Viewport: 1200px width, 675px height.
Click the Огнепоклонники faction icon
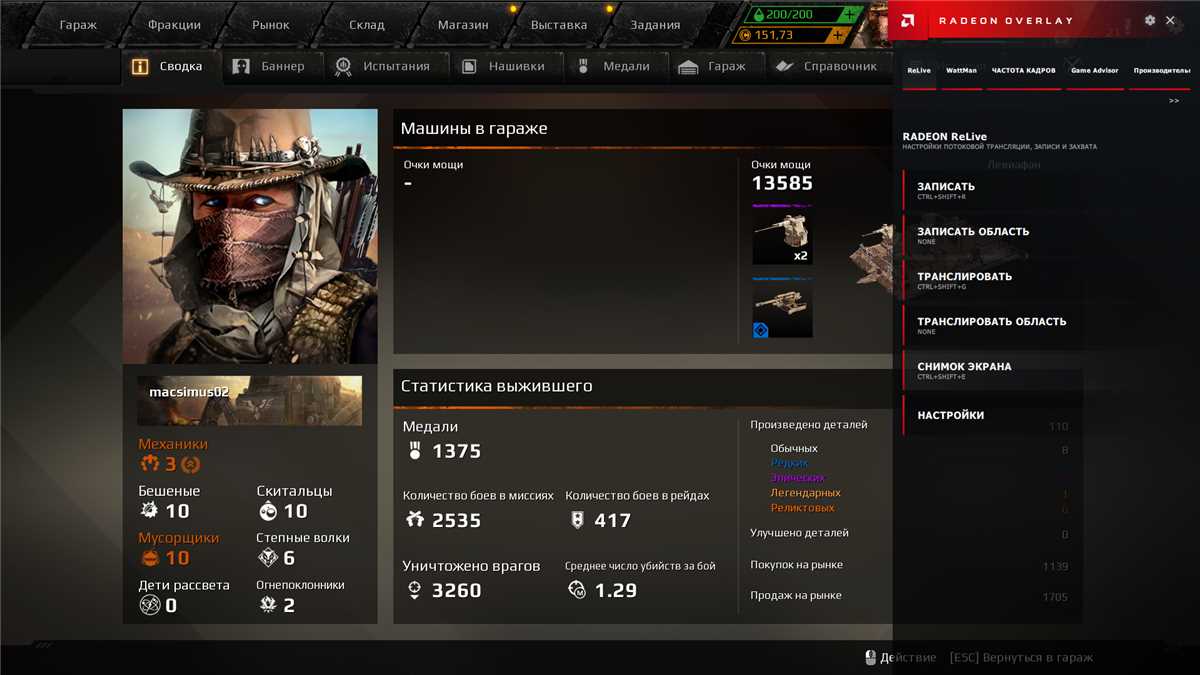tap(267, 604)
